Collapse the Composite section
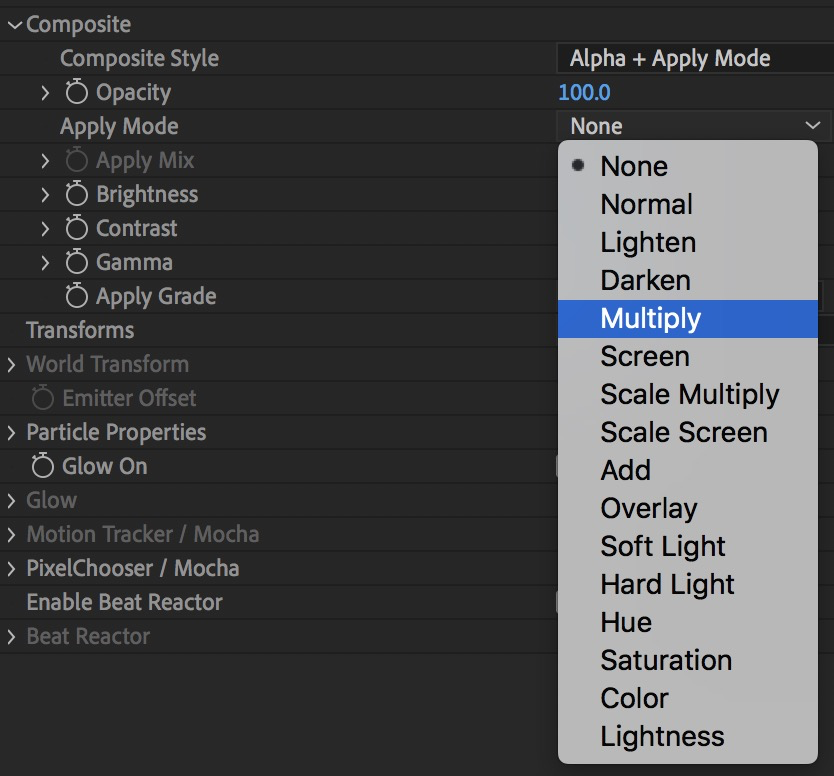 [x=14, y=25]
